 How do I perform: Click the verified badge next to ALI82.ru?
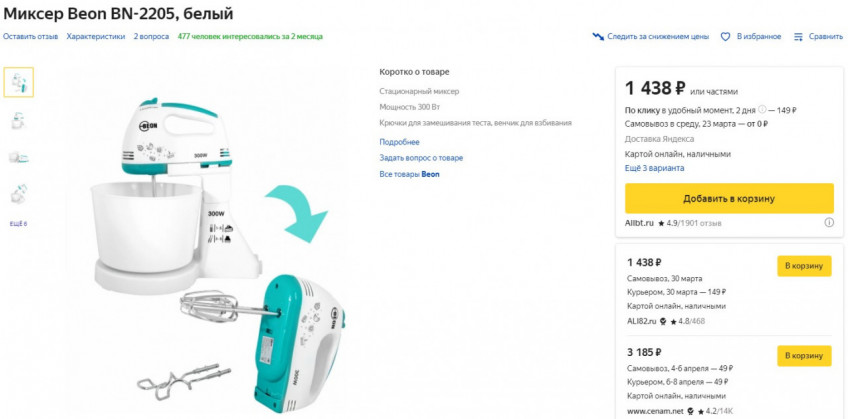660,321
